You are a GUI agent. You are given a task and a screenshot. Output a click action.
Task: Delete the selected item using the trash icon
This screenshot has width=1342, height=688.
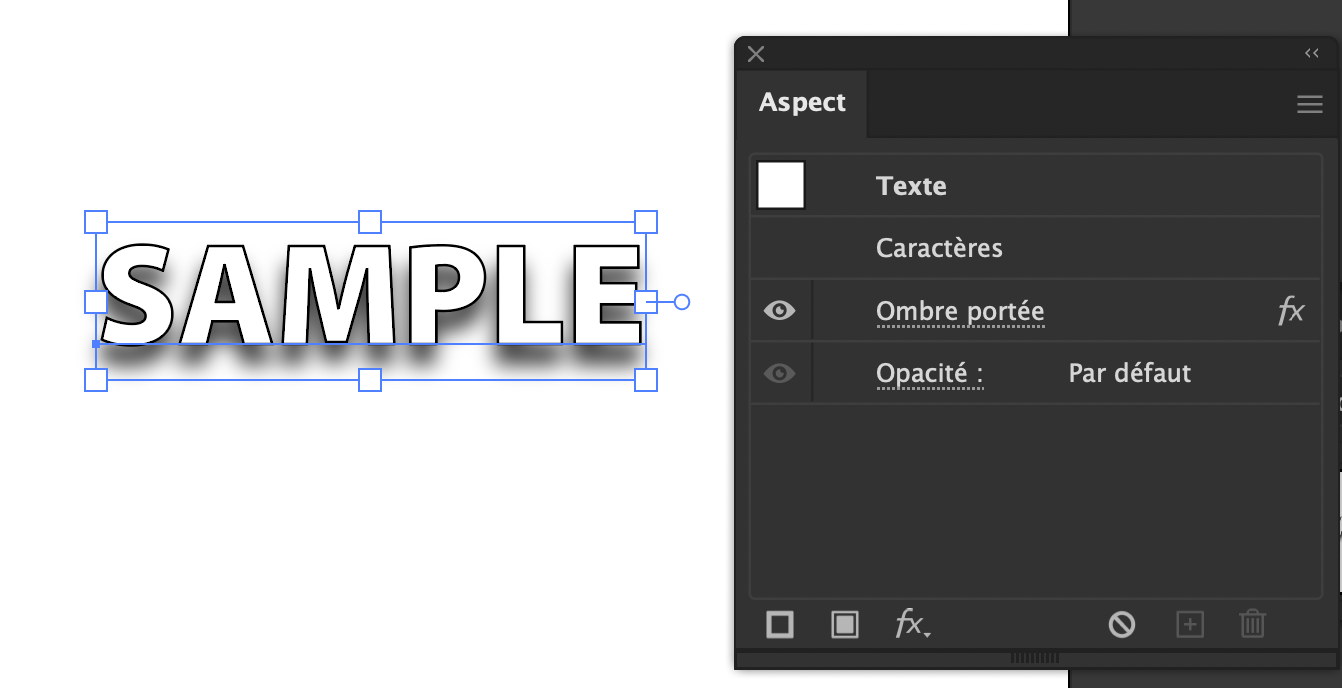click(x=1252, y=624)
